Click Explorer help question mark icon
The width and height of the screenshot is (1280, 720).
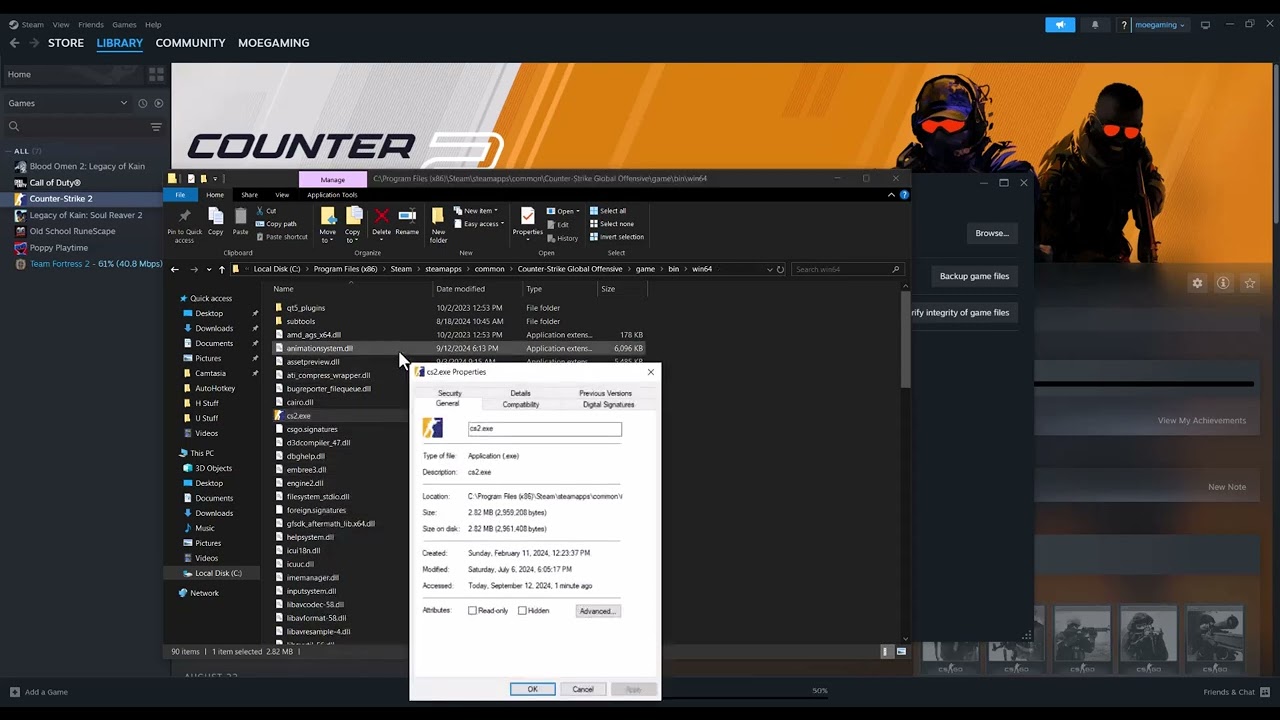coord(904,195)
